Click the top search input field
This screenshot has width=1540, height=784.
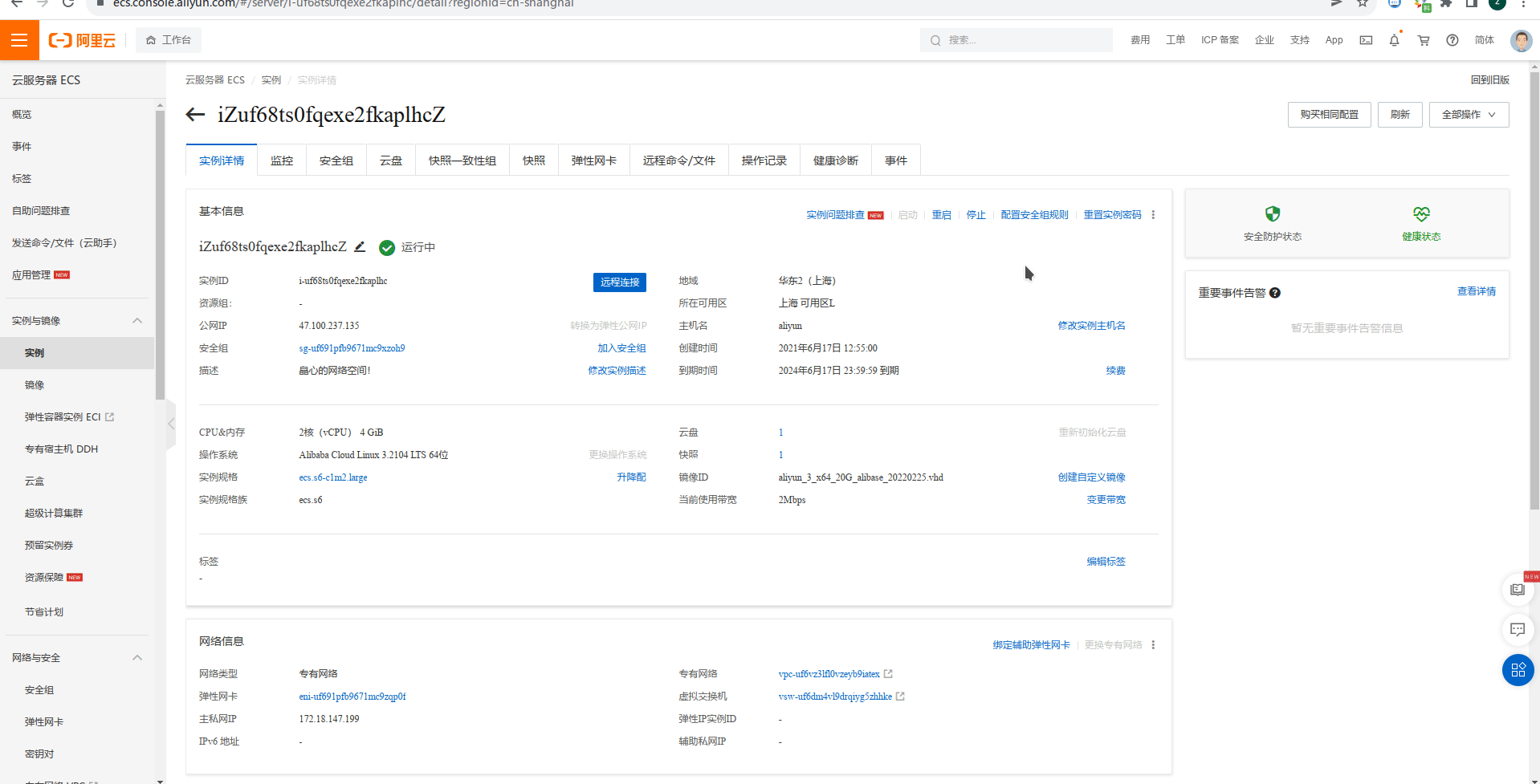(x=1016, y=40)
